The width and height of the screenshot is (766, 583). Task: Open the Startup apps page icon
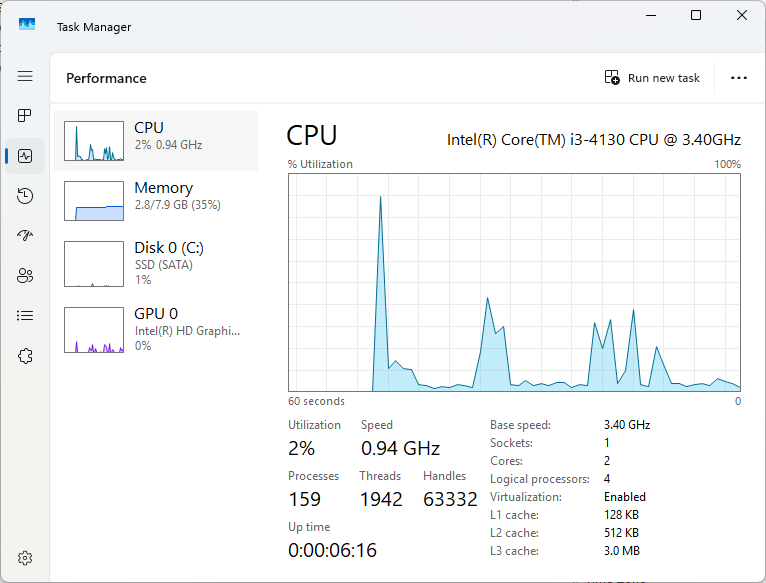(x=25, y=236)
